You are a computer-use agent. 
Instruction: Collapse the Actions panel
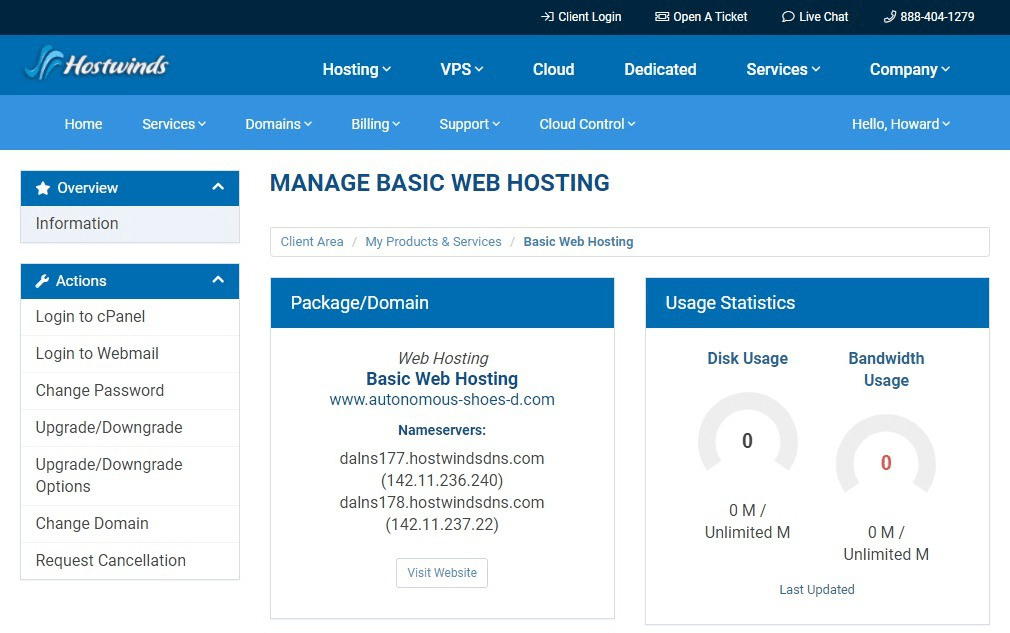tap(218, 281)
